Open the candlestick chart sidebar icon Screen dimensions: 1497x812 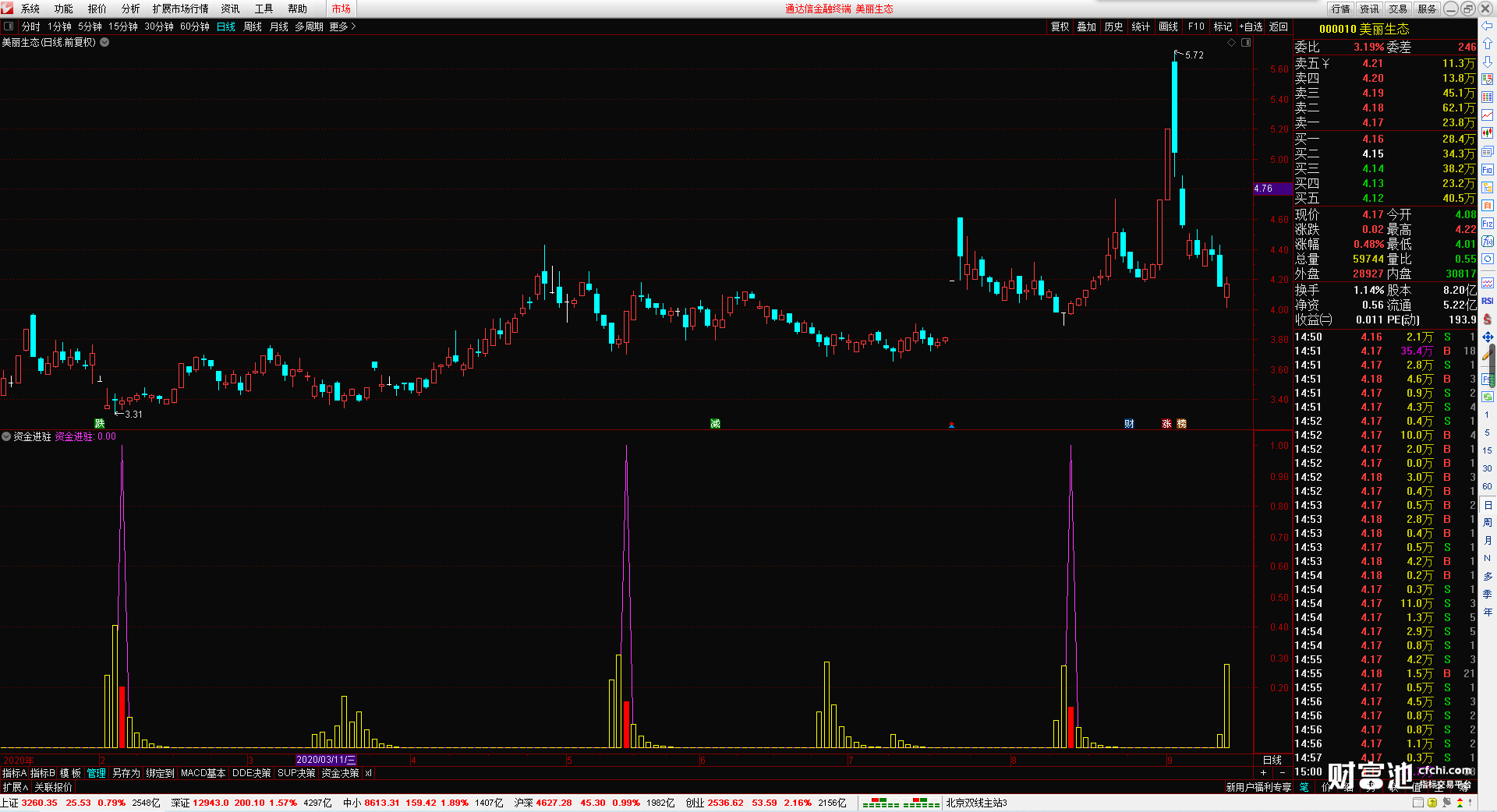[1487, 133]
